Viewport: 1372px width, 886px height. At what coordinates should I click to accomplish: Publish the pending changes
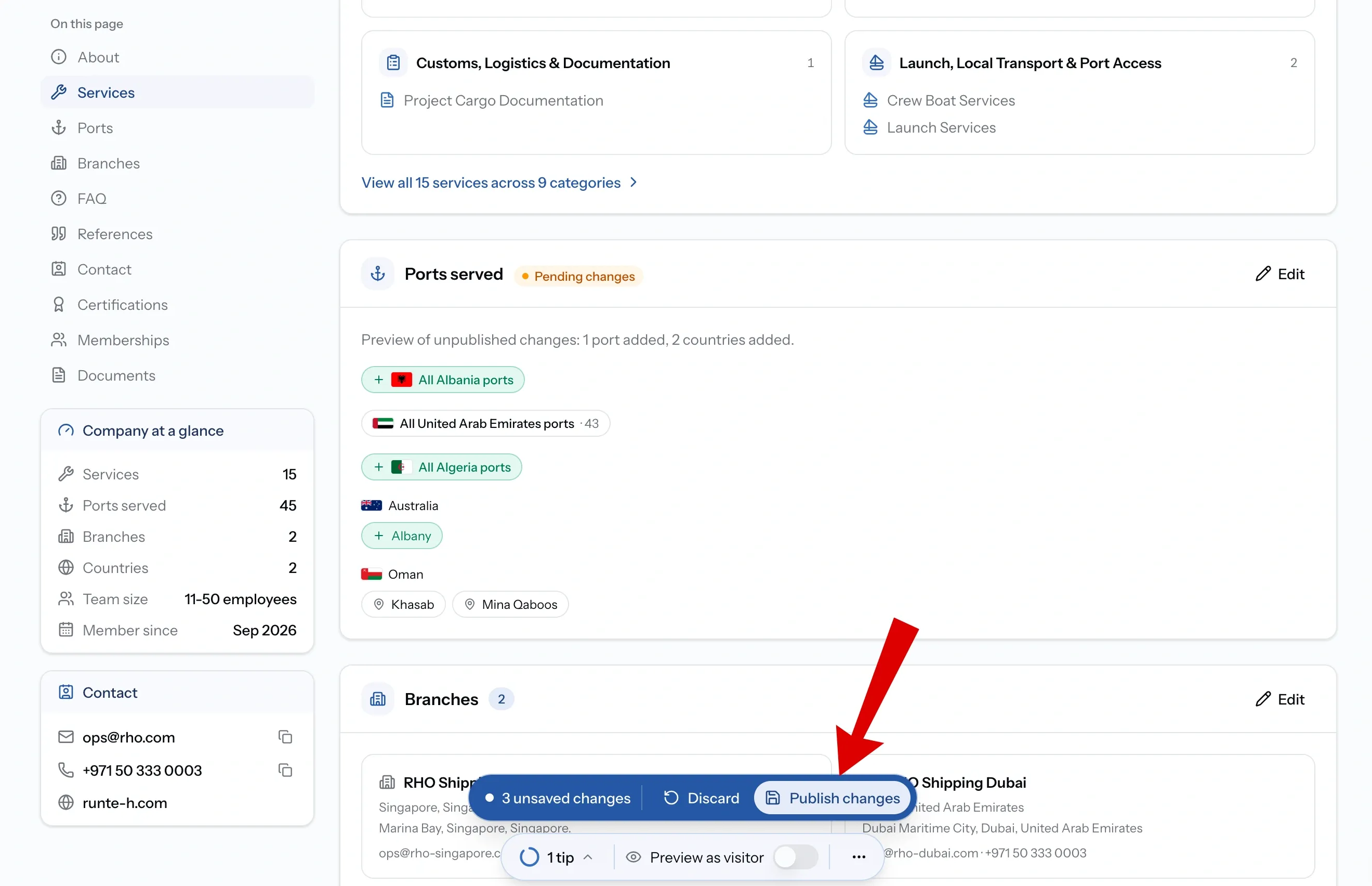click(833, 798)
